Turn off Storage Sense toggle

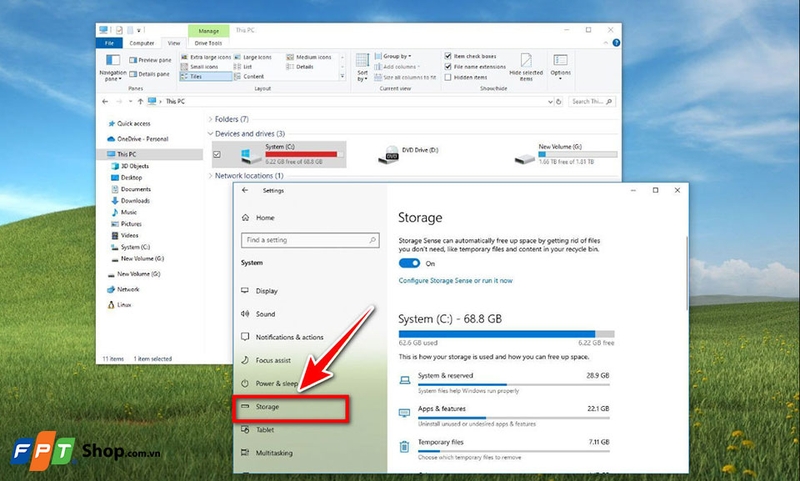tap(409, 263)
